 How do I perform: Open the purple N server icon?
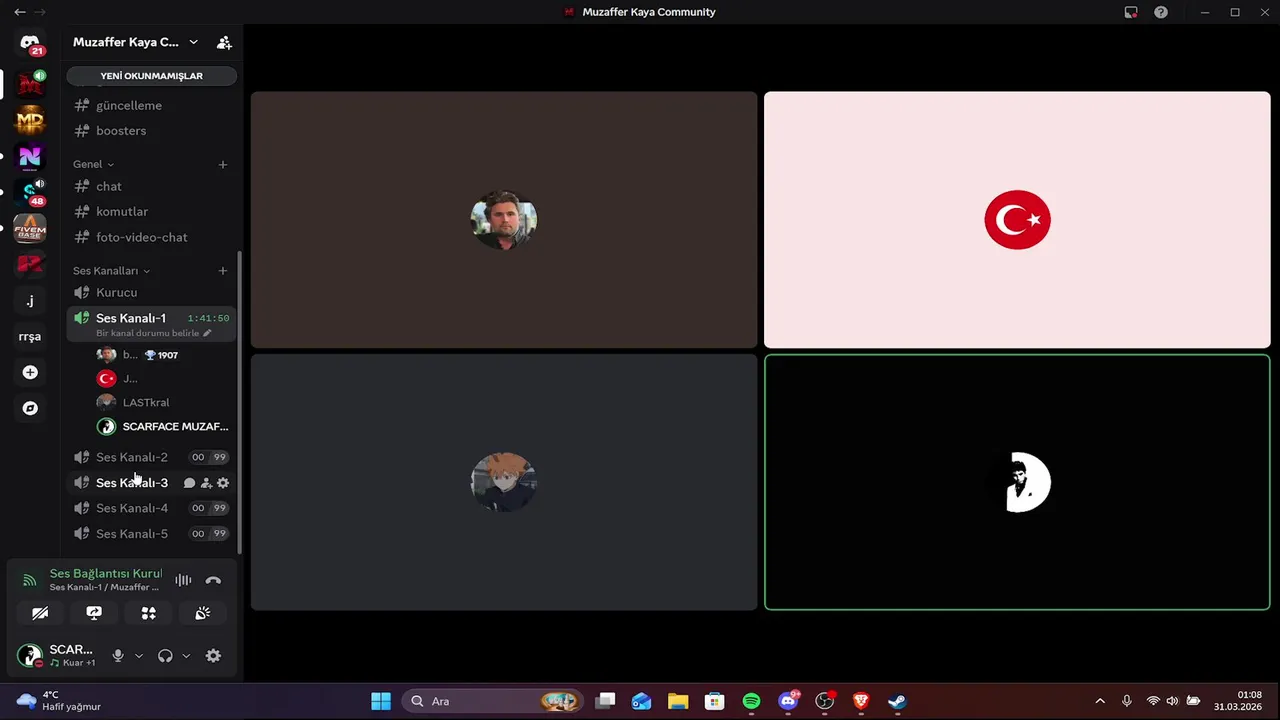click(x=30, y=157)
